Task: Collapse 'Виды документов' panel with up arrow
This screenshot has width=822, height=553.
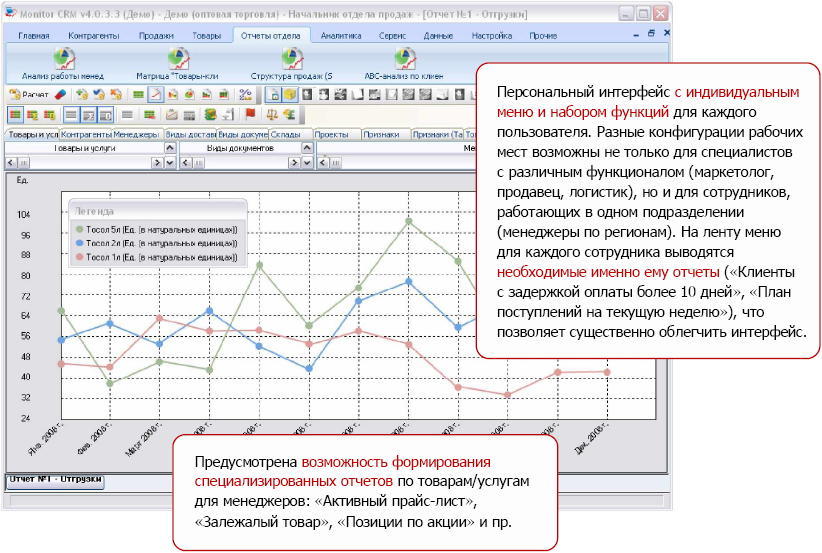Action: click(x=308, y=148)
